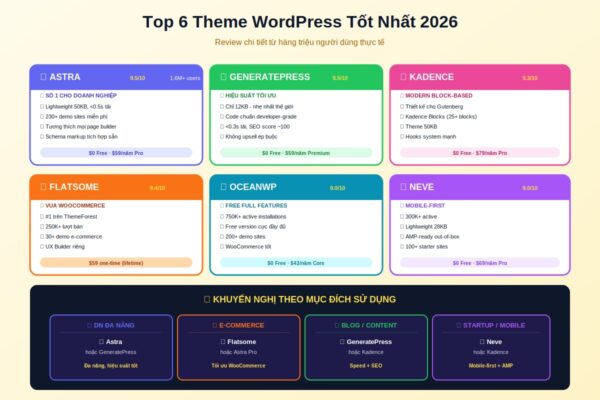The height and width of the screenshot is (400, 600).
Task: Click the title 'Top 6 Theme WordPress Tốt Nhất 2026'
Action: point(300,22)
